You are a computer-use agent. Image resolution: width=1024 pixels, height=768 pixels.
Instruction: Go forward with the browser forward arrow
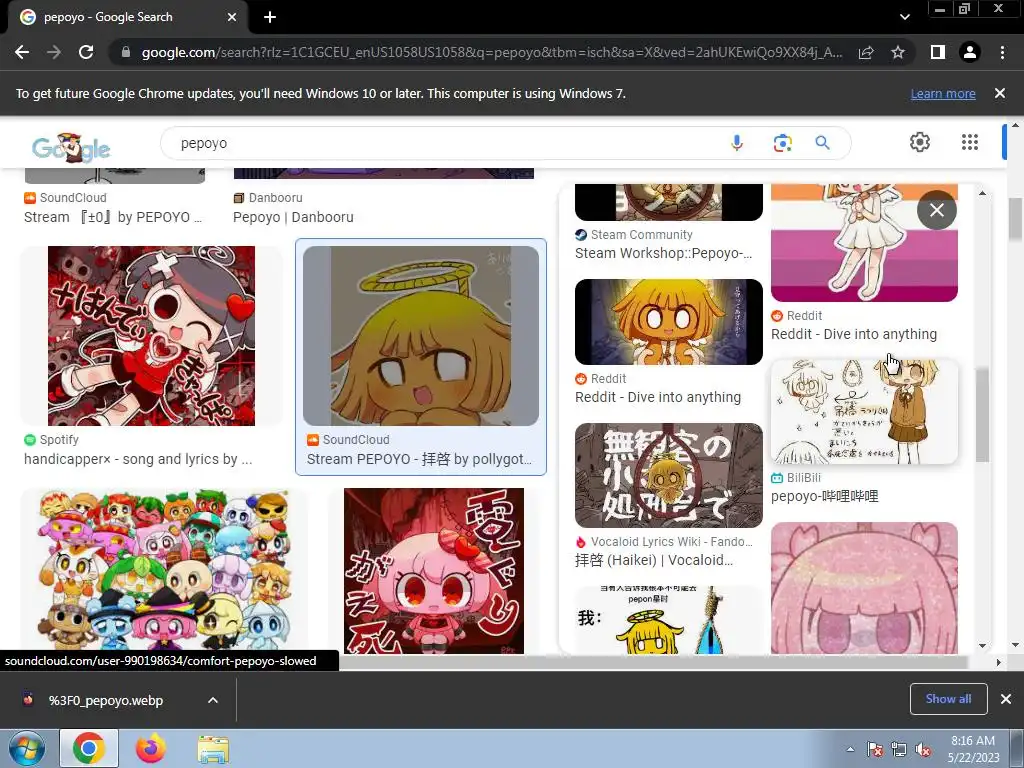point(54,52)
